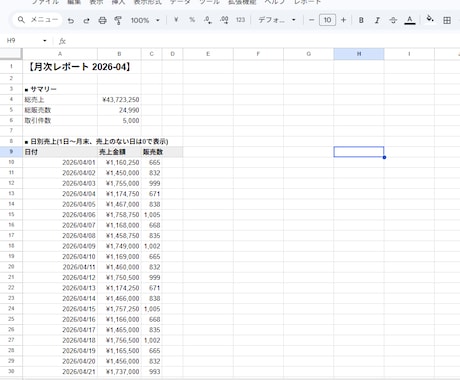Screen dimensions: 460x380
Task: Select the 24,990 cell
Action: [x=119, y=110]
